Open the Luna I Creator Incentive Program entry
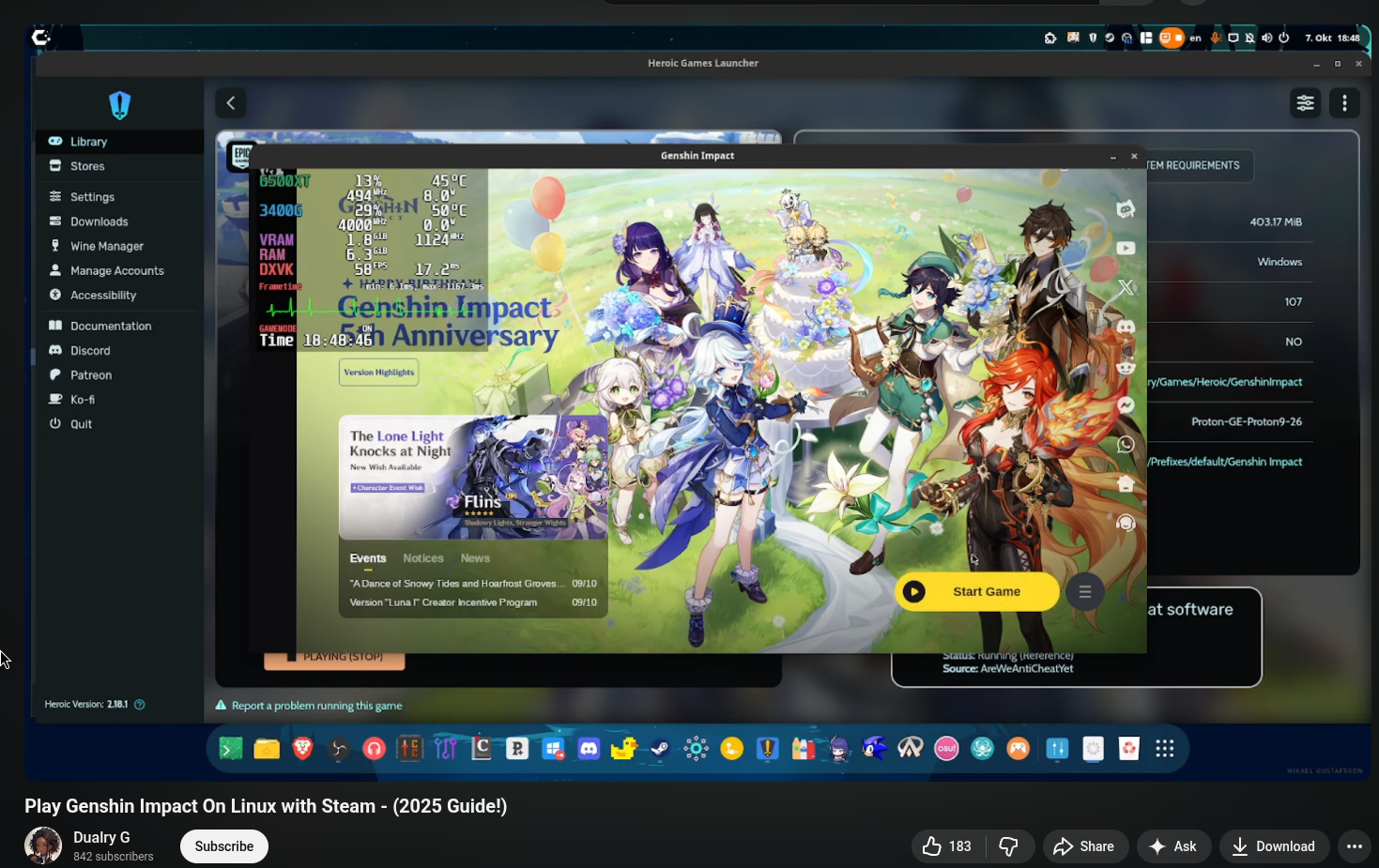 coord(473,602)
